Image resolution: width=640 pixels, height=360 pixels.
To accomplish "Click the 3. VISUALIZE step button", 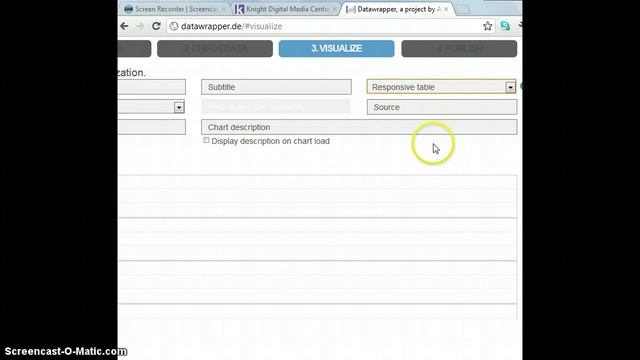I will (337, 49).
